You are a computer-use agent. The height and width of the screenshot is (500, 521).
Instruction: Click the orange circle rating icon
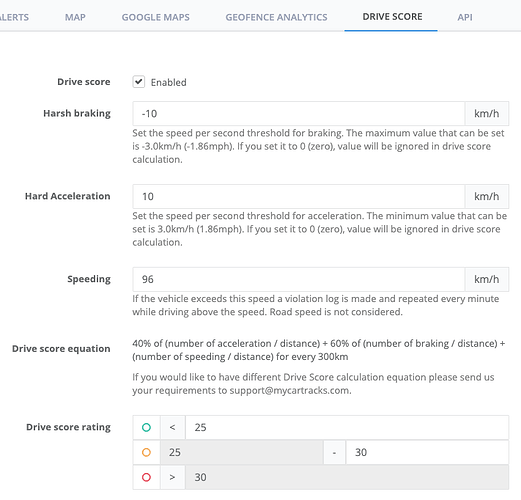[x=146, y=452]
